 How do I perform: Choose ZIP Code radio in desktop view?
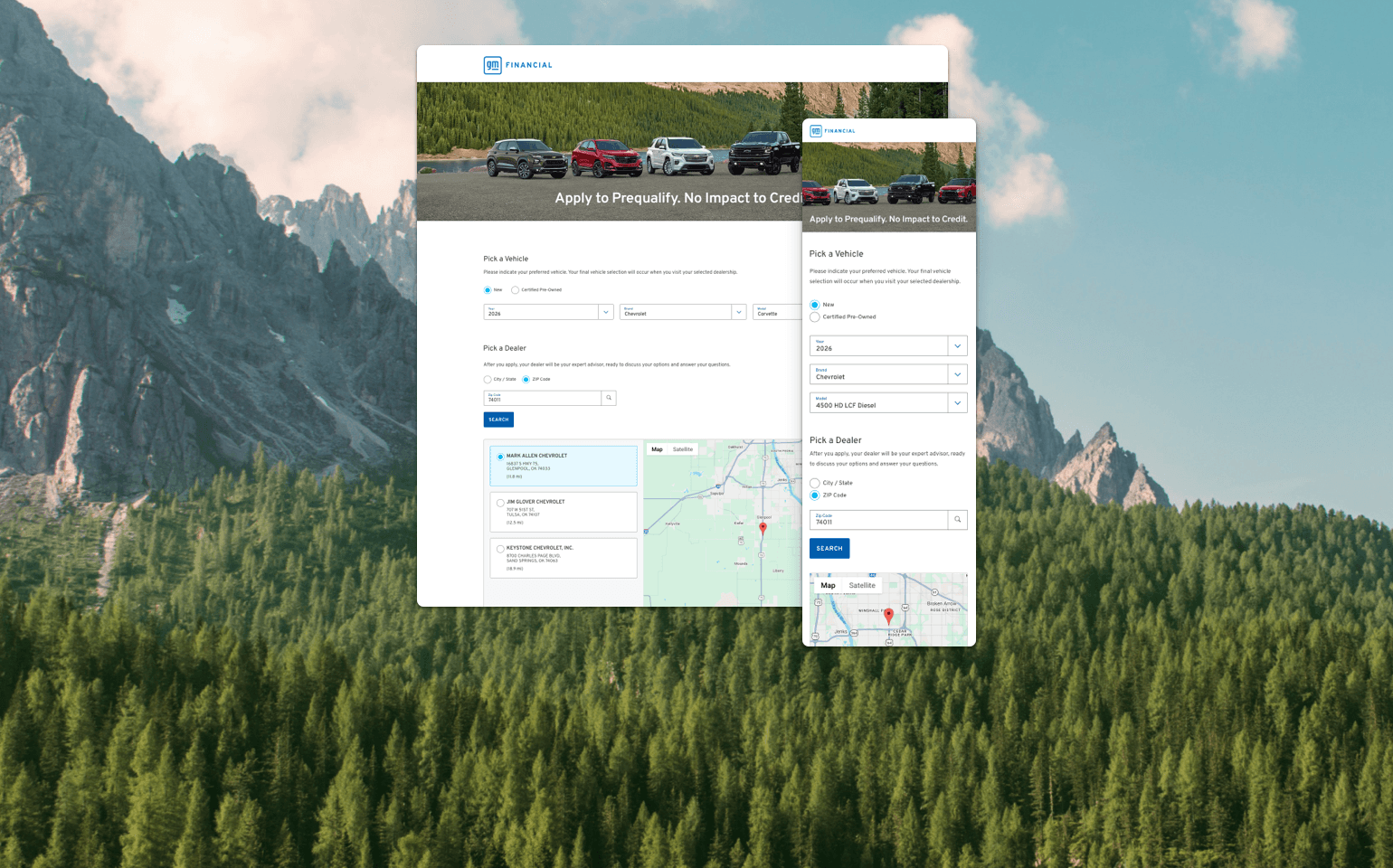[x=526, y=380]
